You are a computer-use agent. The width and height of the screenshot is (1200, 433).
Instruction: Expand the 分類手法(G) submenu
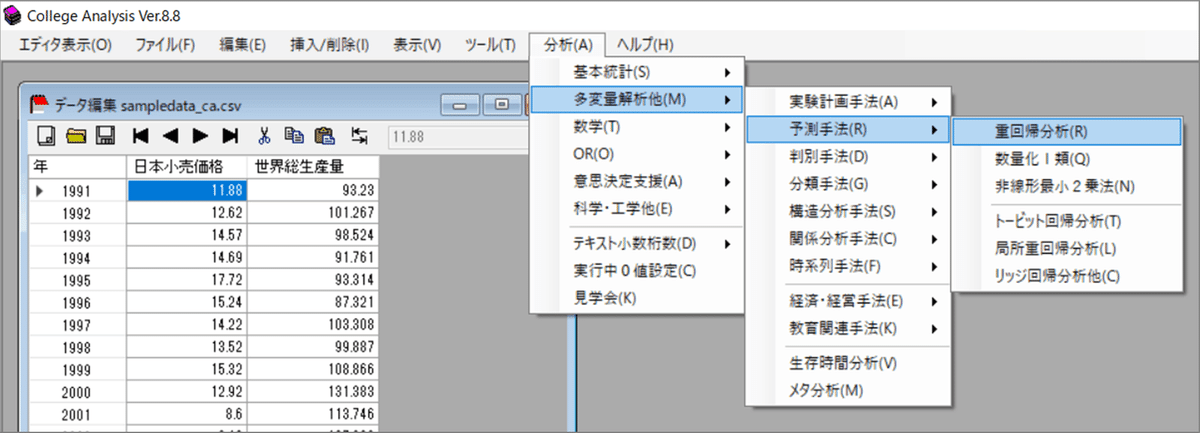848,183
